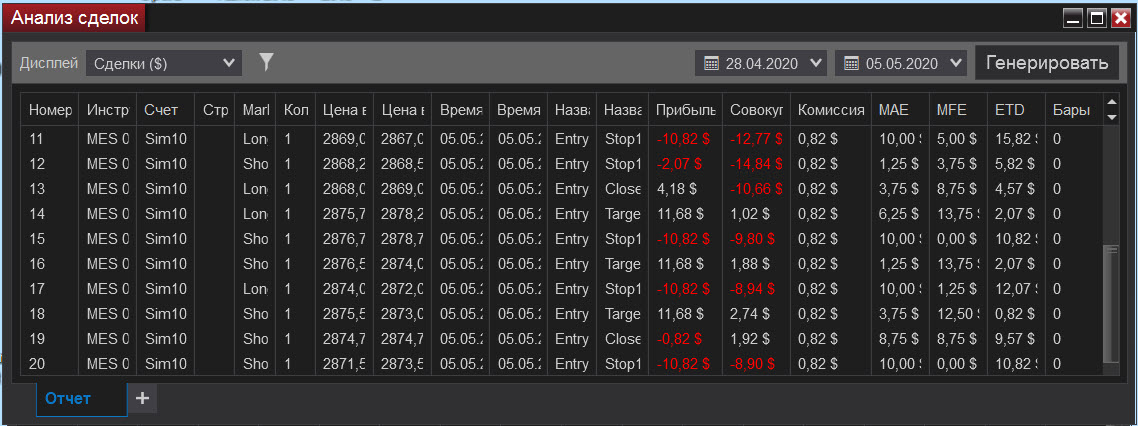
Task: Sort by the Комиссия column header
Action: (831, 110)
